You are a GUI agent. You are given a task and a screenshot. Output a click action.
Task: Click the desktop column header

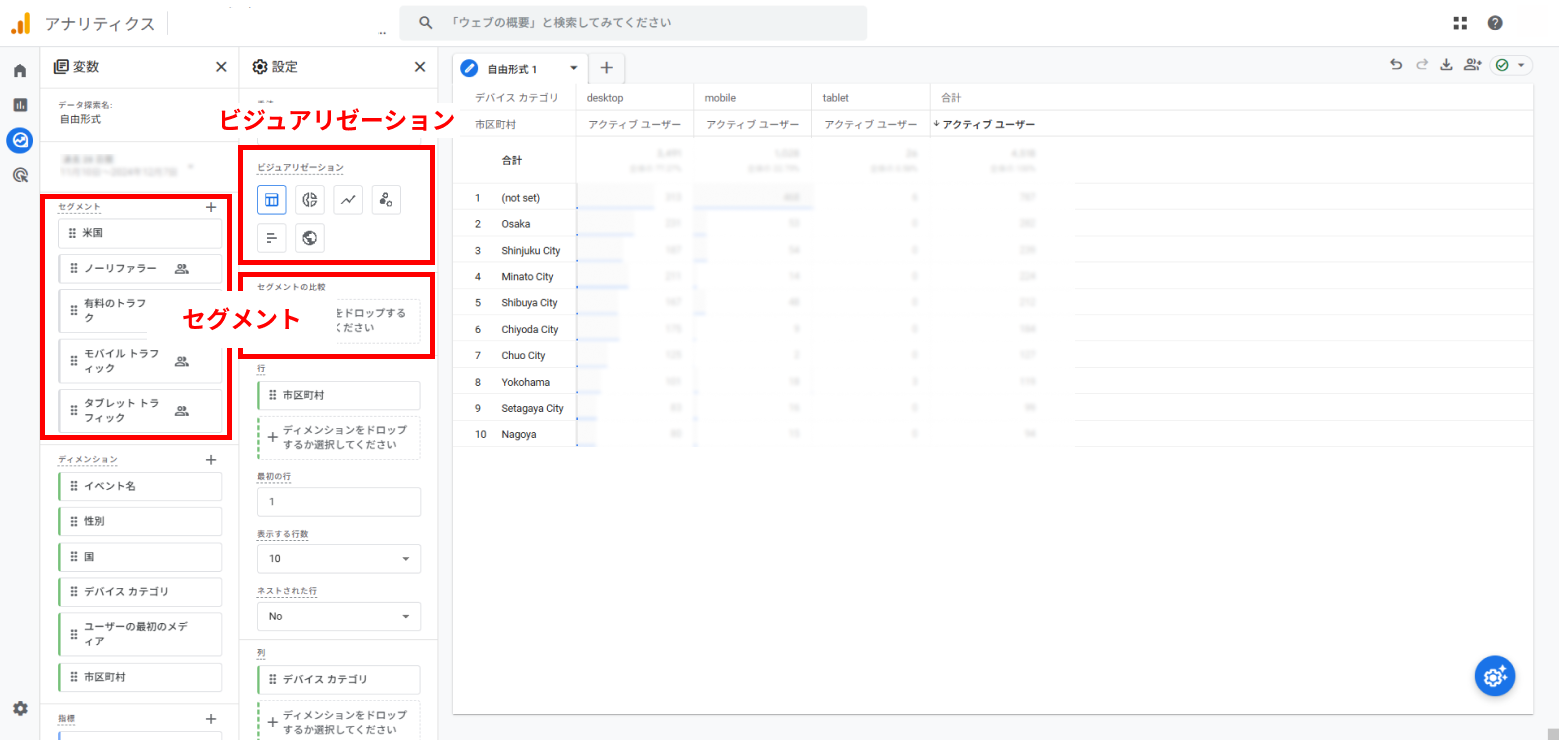click(606, 98)
